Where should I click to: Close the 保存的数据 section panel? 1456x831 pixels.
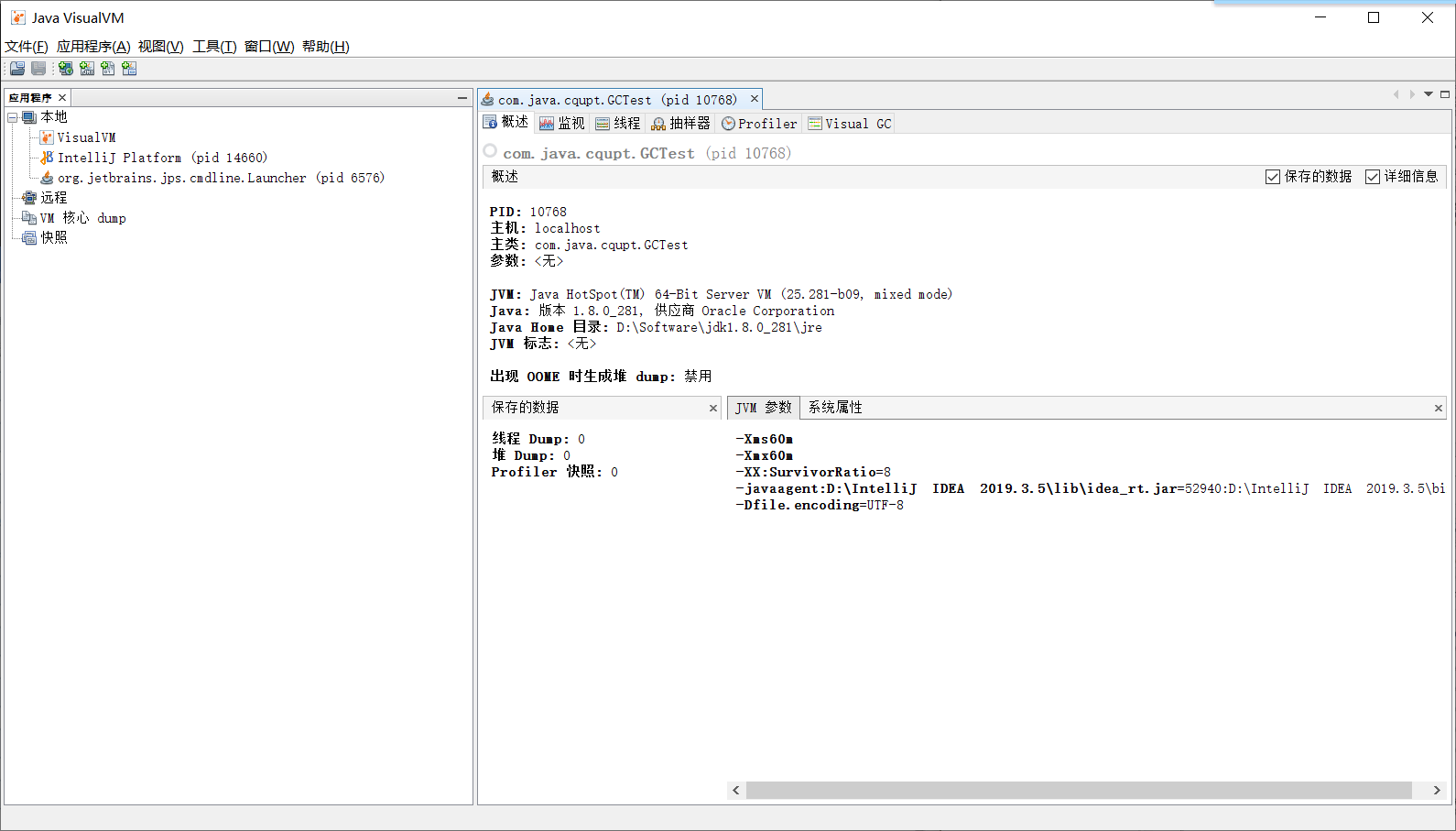pyautogui.click(x=713, y=409)
